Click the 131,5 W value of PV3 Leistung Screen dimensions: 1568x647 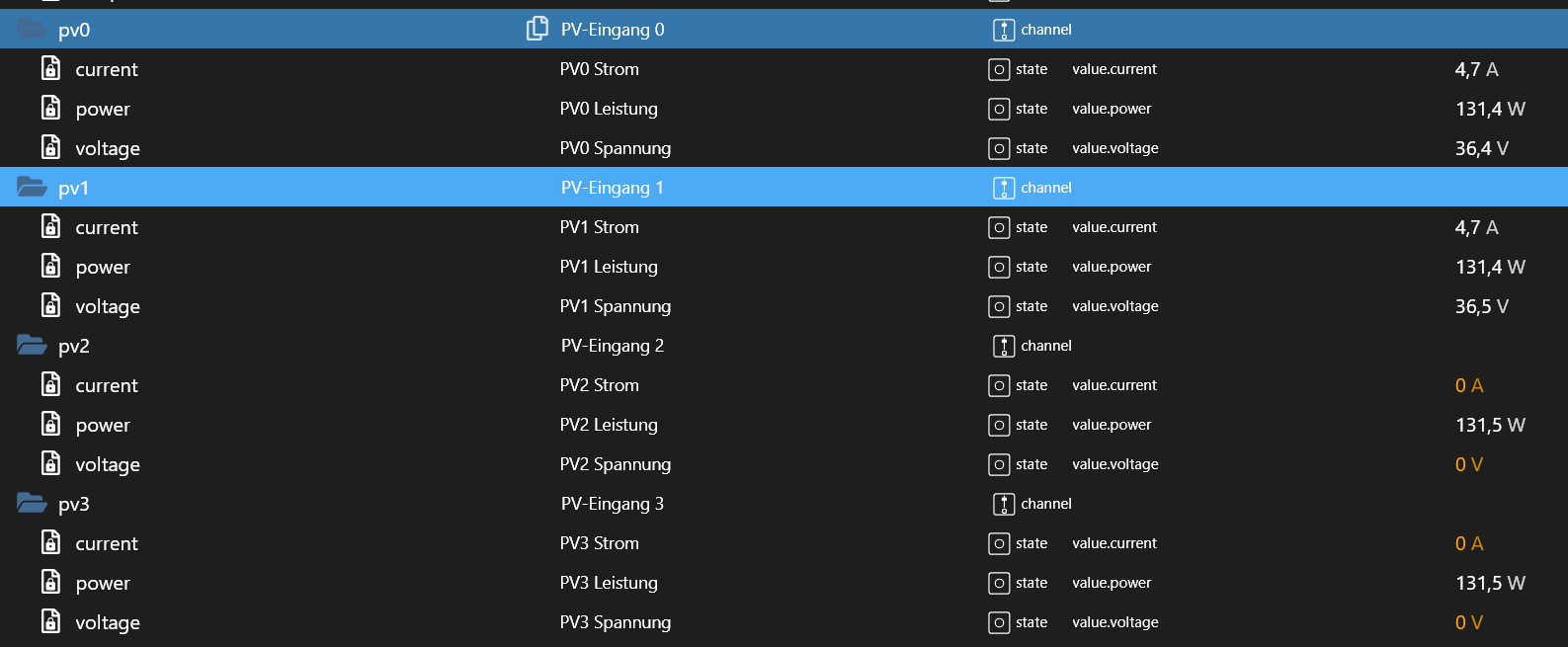tap(1491, 584)
